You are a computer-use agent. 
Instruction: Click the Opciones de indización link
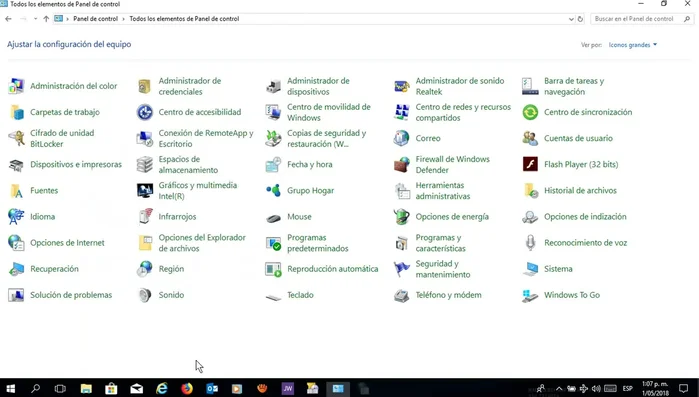[x=585, y=217]
